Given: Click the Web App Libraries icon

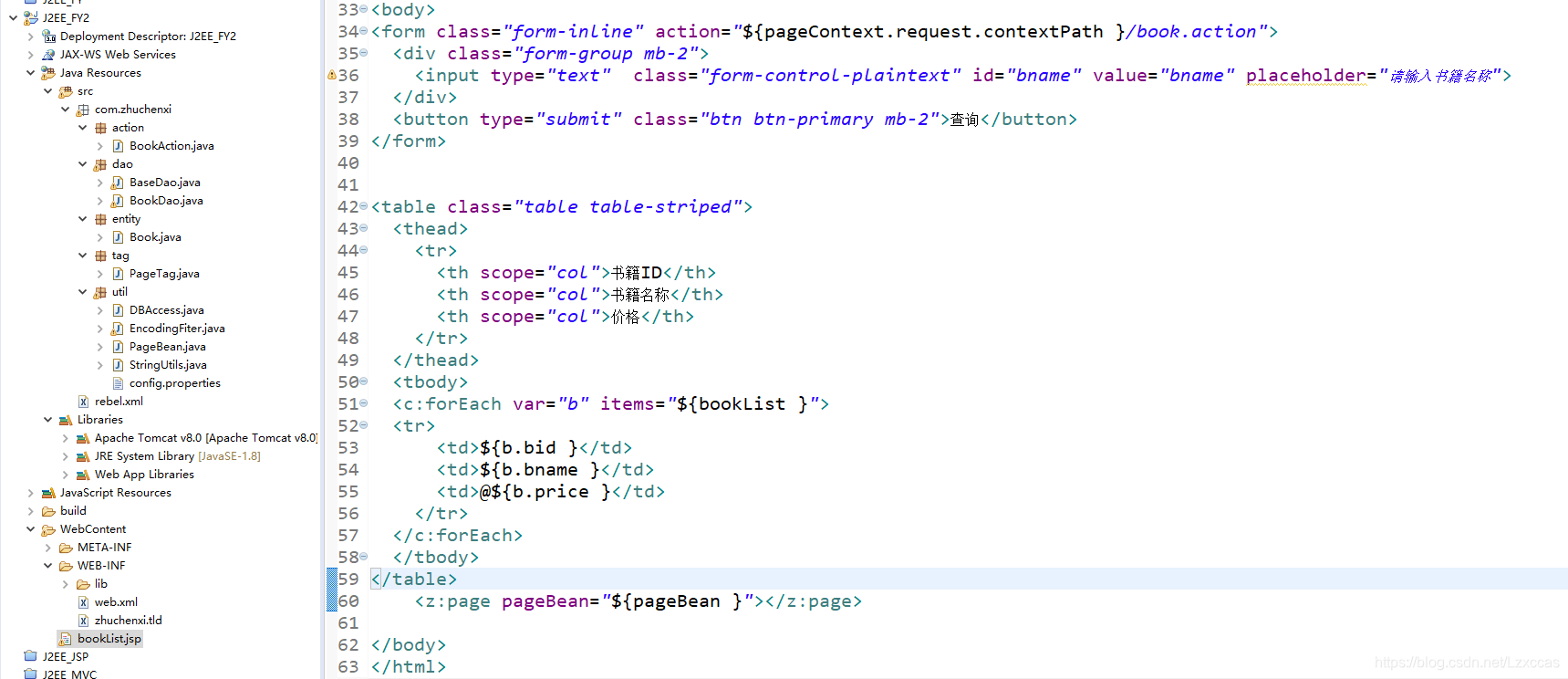Looking at the screenshot, I should tap(83, 475).
